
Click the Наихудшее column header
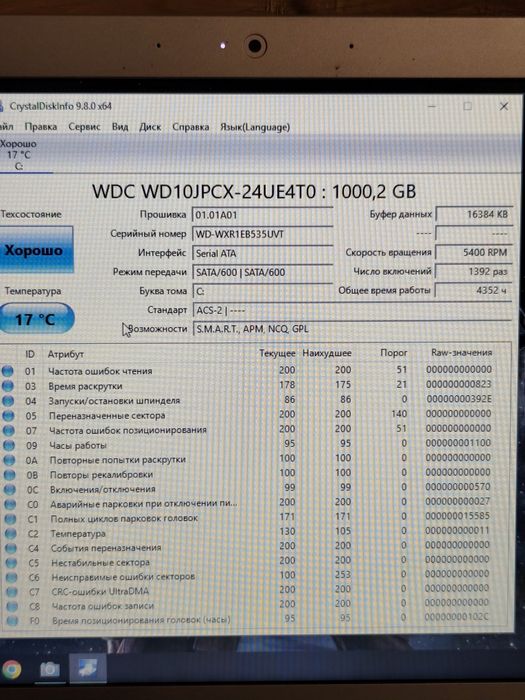327,353
